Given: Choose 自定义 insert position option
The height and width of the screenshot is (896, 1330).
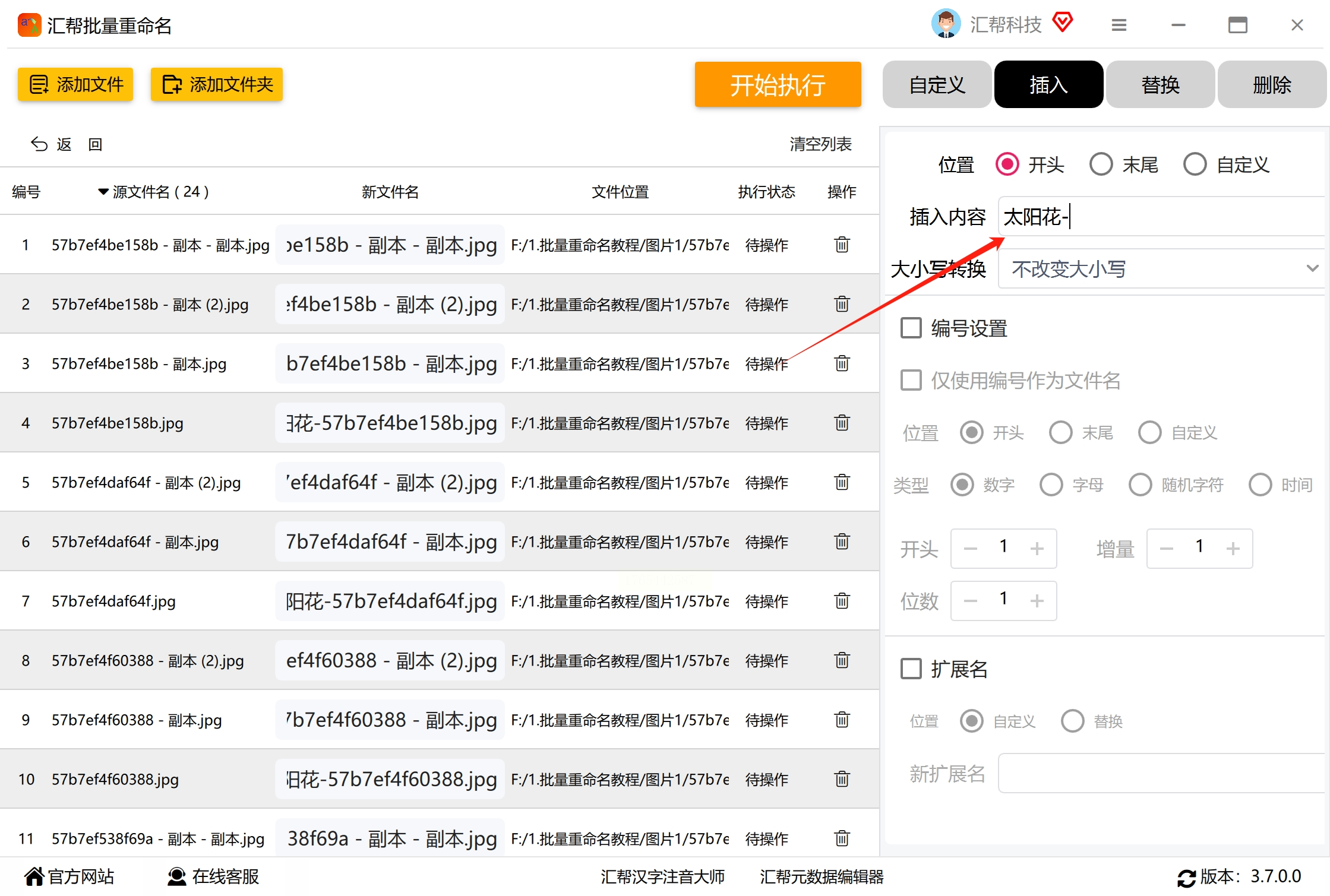Looking at the screenshot, I should point(1195,164).
